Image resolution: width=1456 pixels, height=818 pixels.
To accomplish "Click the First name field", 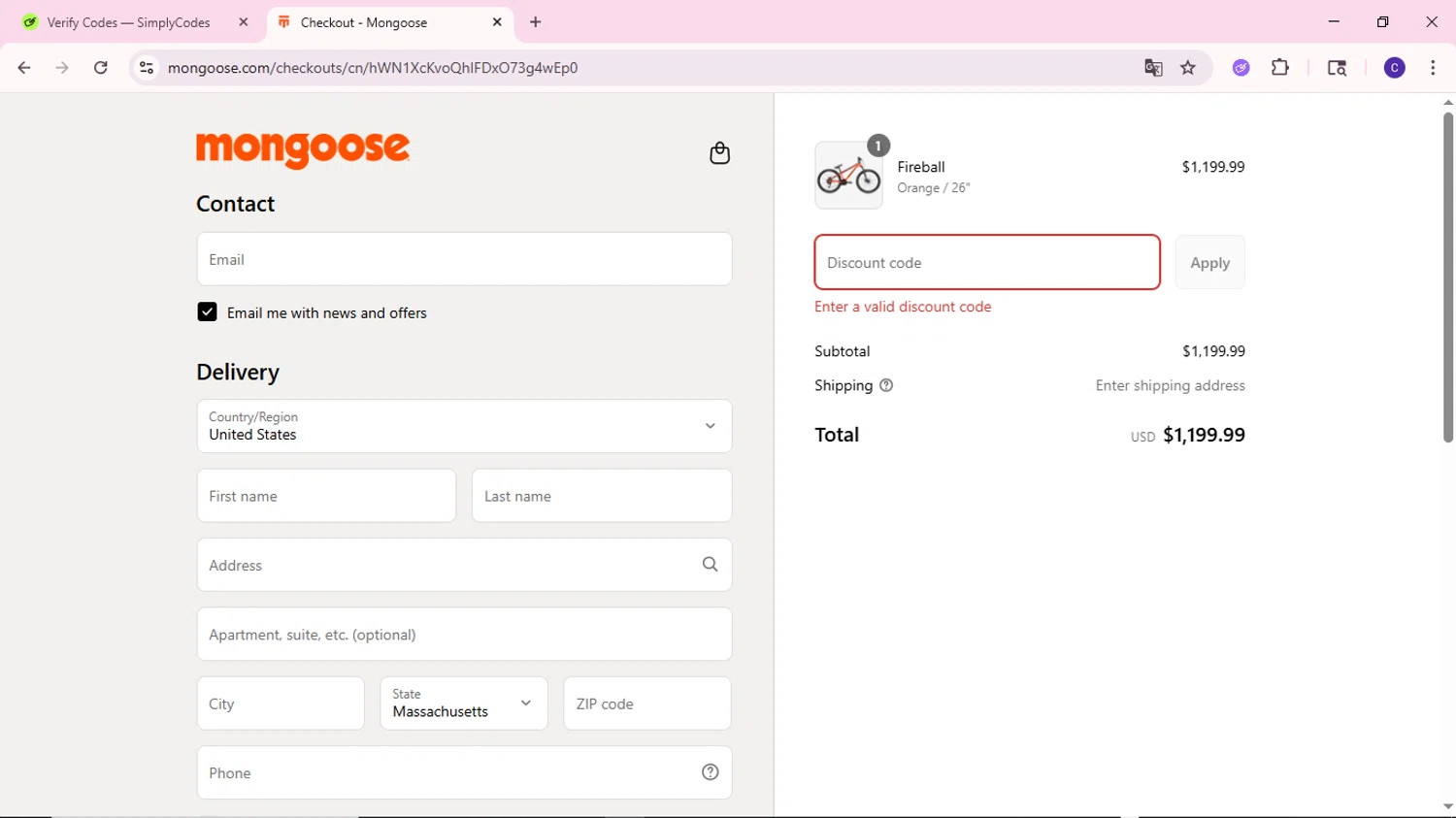I will coord(326,496).
